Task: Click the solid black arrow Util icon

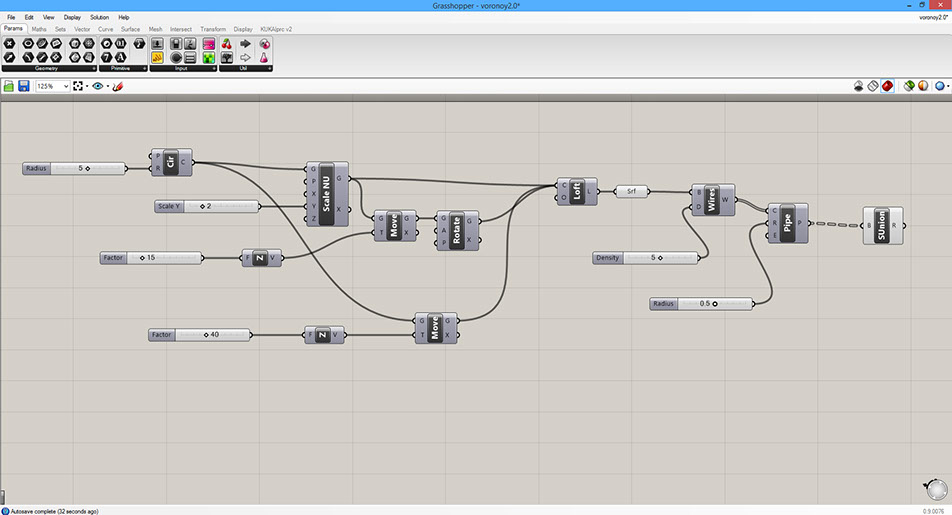Action: [245, 44]
